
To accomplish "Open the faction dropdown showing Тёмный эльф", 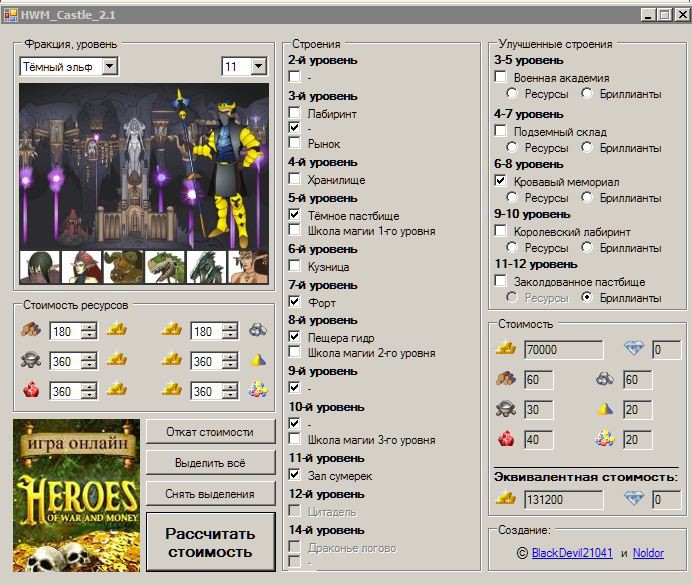I will pyautogui.click(x=109, y=67).
